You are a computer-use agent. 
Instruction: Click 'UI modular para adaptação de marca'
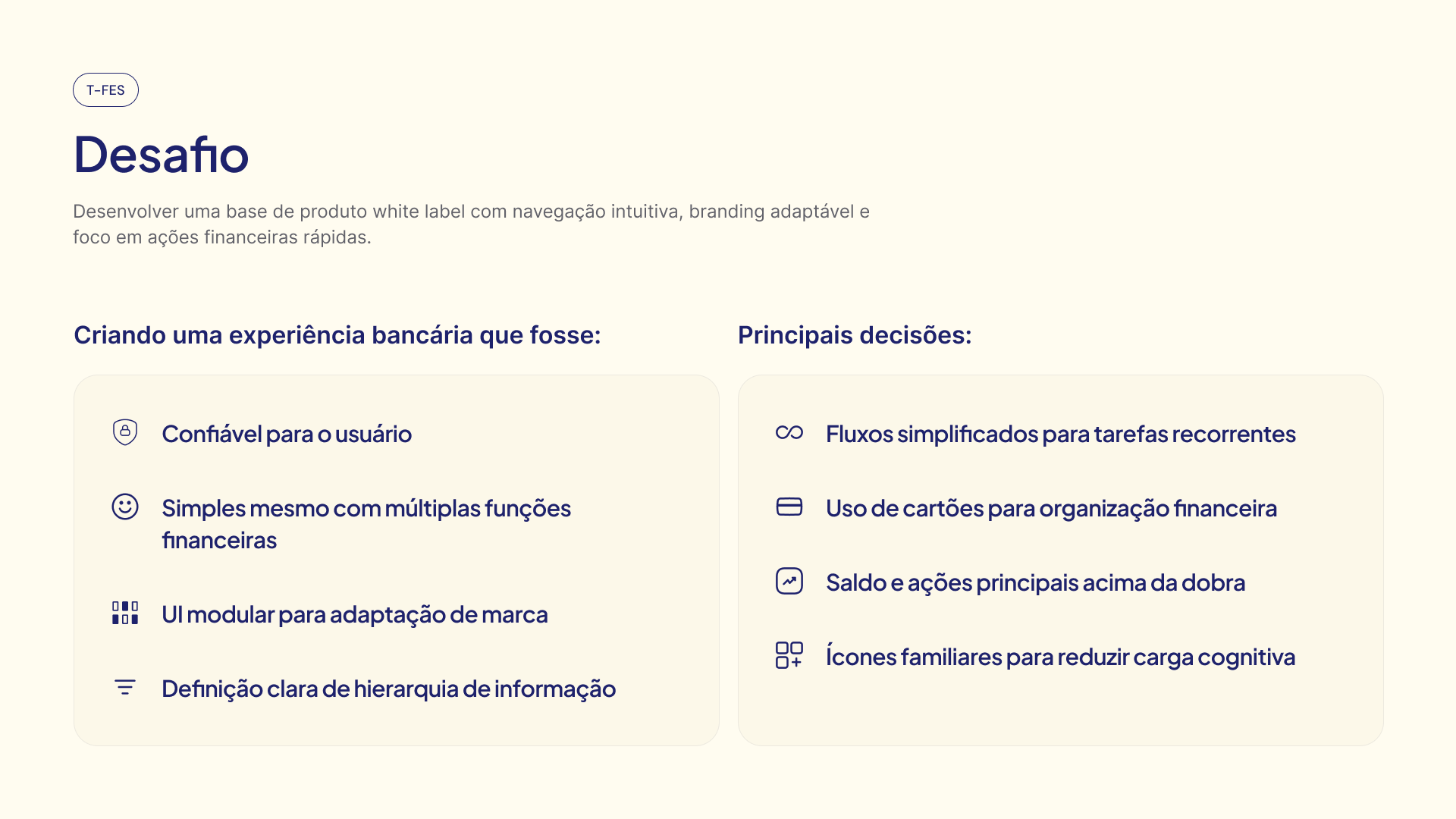pyautogui.click(x=355, y=614)
